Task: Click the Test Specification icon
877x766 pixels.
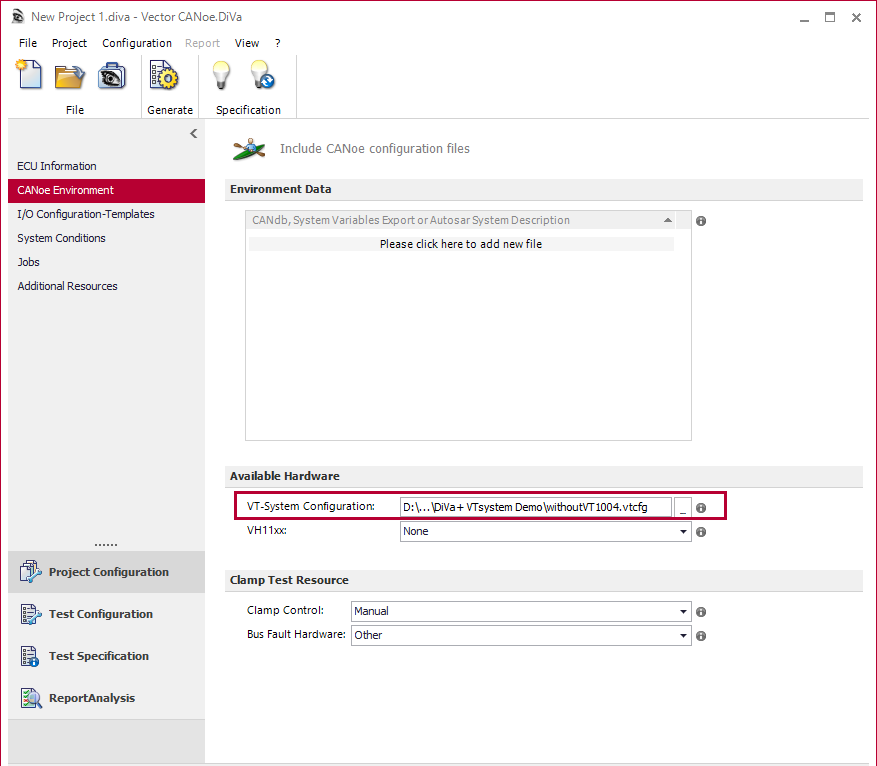Action: pyautogui.click(x=30, y=656)
